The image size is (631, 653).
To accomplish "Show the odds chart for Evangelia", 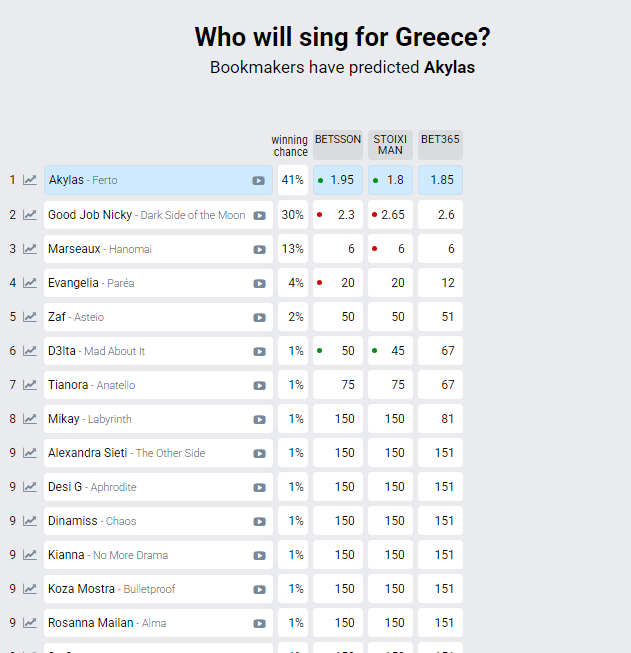I will click(x=30, y=283).
